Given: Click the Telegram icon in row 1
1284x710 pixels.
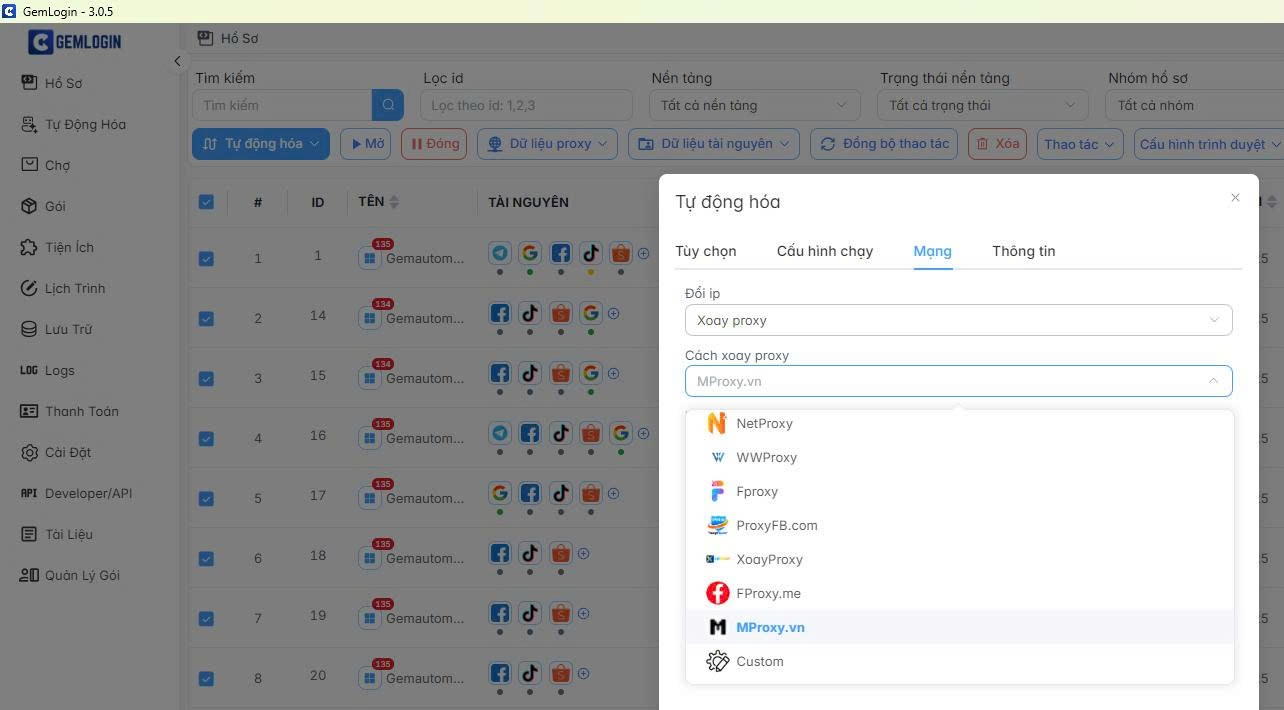Looking at the screenshot, I should [500, 253].
